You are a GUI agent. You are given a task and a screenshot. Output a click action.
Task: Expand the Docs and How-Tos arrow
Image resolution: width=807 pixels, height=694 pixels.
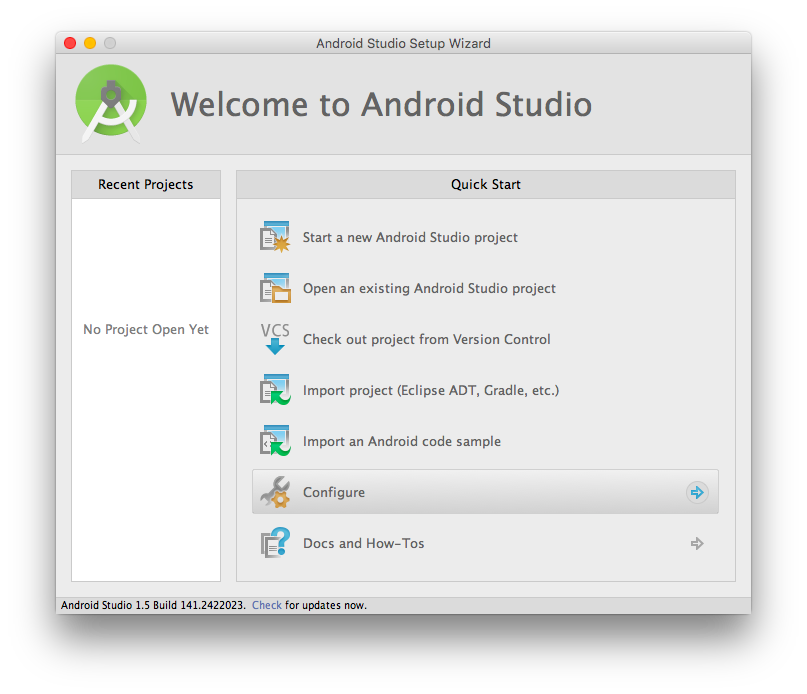pos(697,543)
